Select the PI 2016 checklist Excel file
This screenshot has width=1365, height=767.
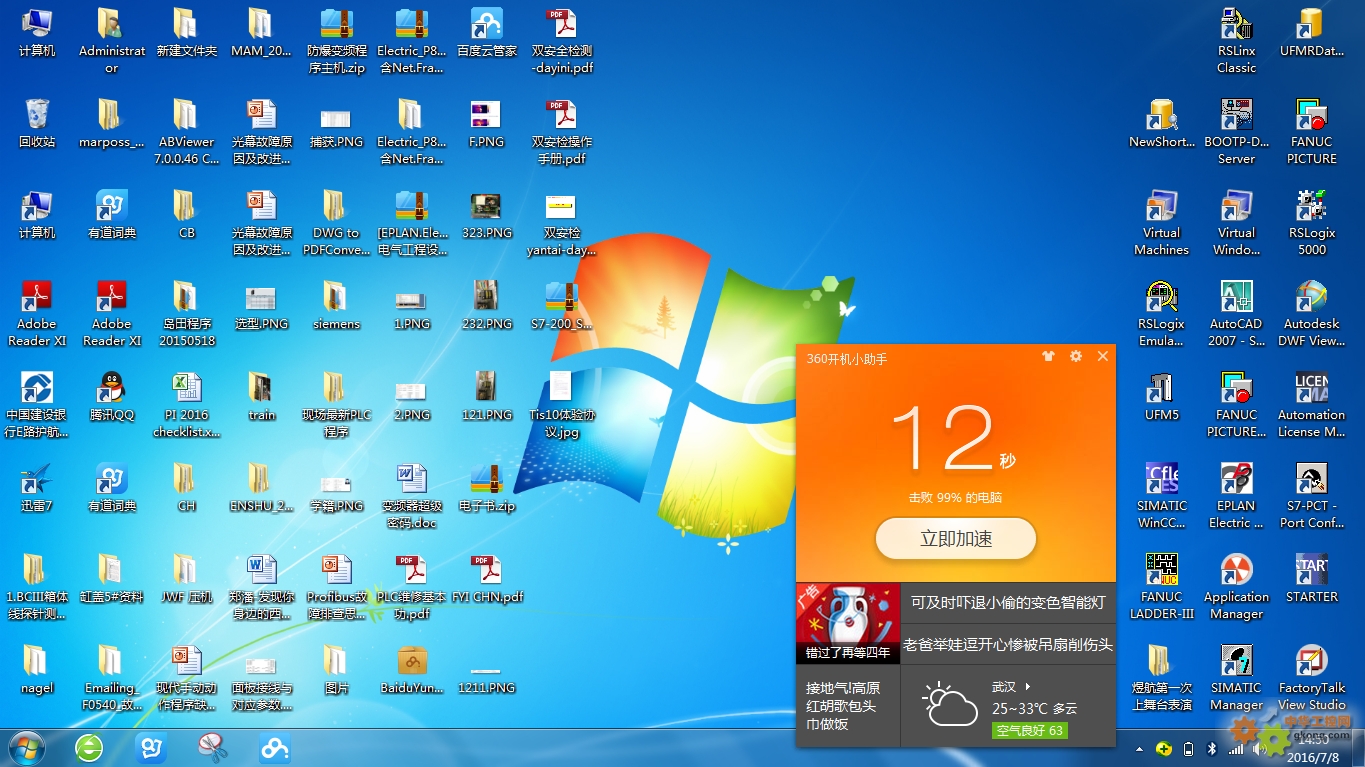187,405
